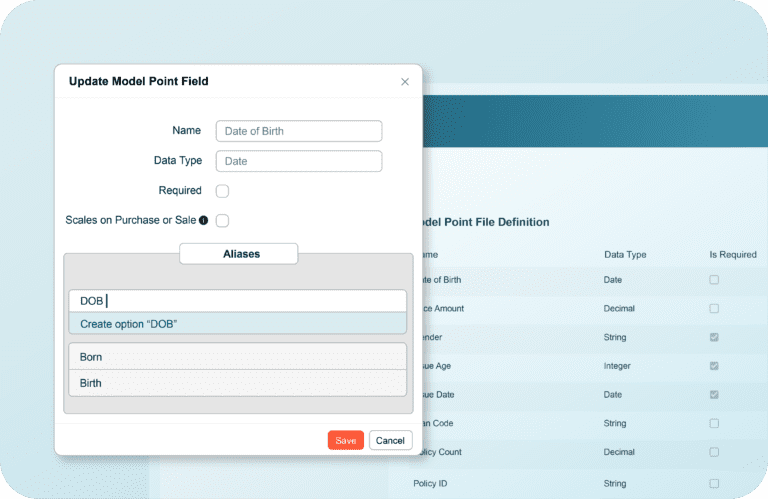Check Is Required for the Policy ID row
The image size is (768, 499).
point(714,484)
